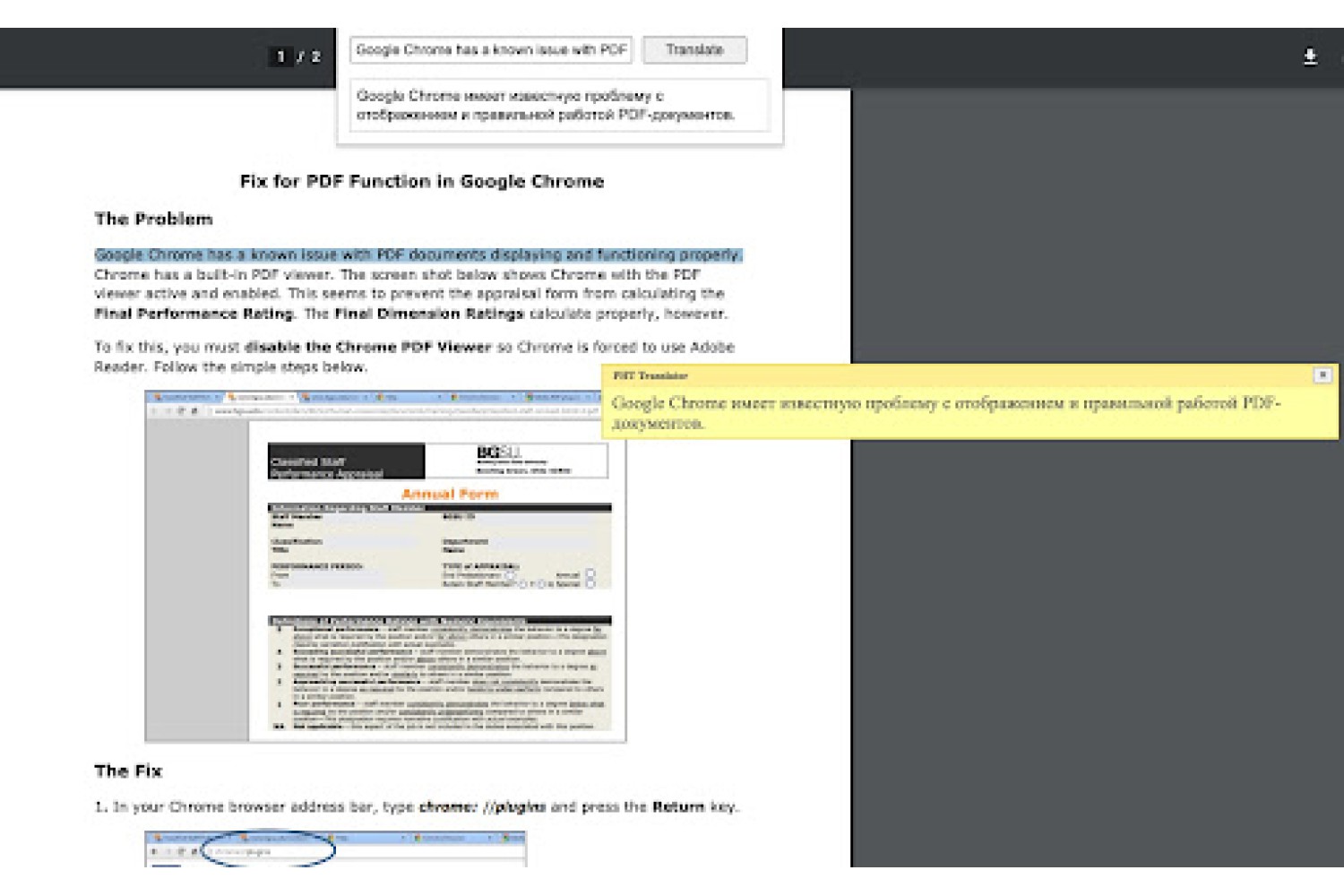
Task: Click the 'Annual Form' orange title in image
Action: click(x=450, y=494)
